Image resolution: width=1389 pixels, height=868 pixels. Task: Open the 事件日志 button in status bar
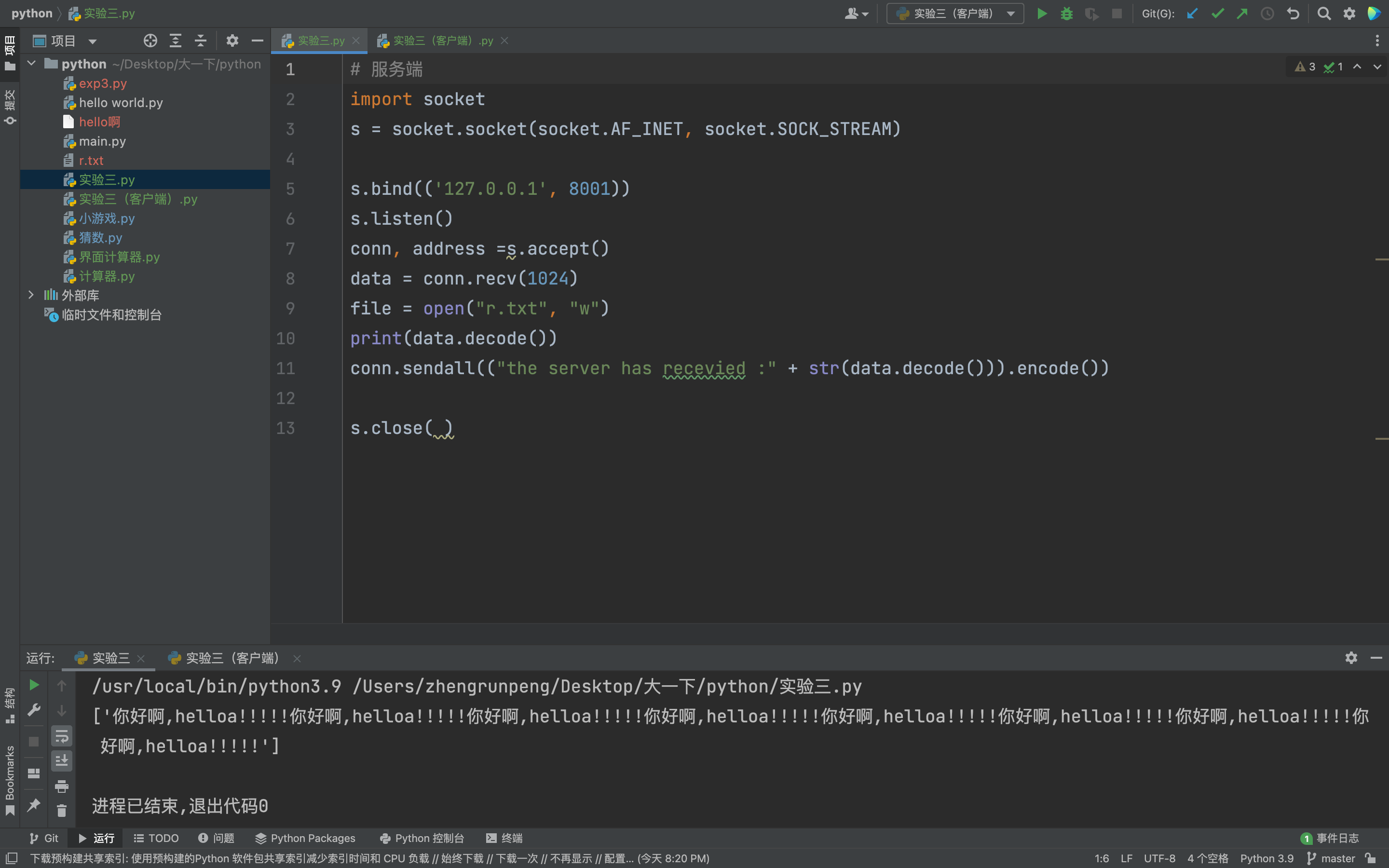(1330, 838)
